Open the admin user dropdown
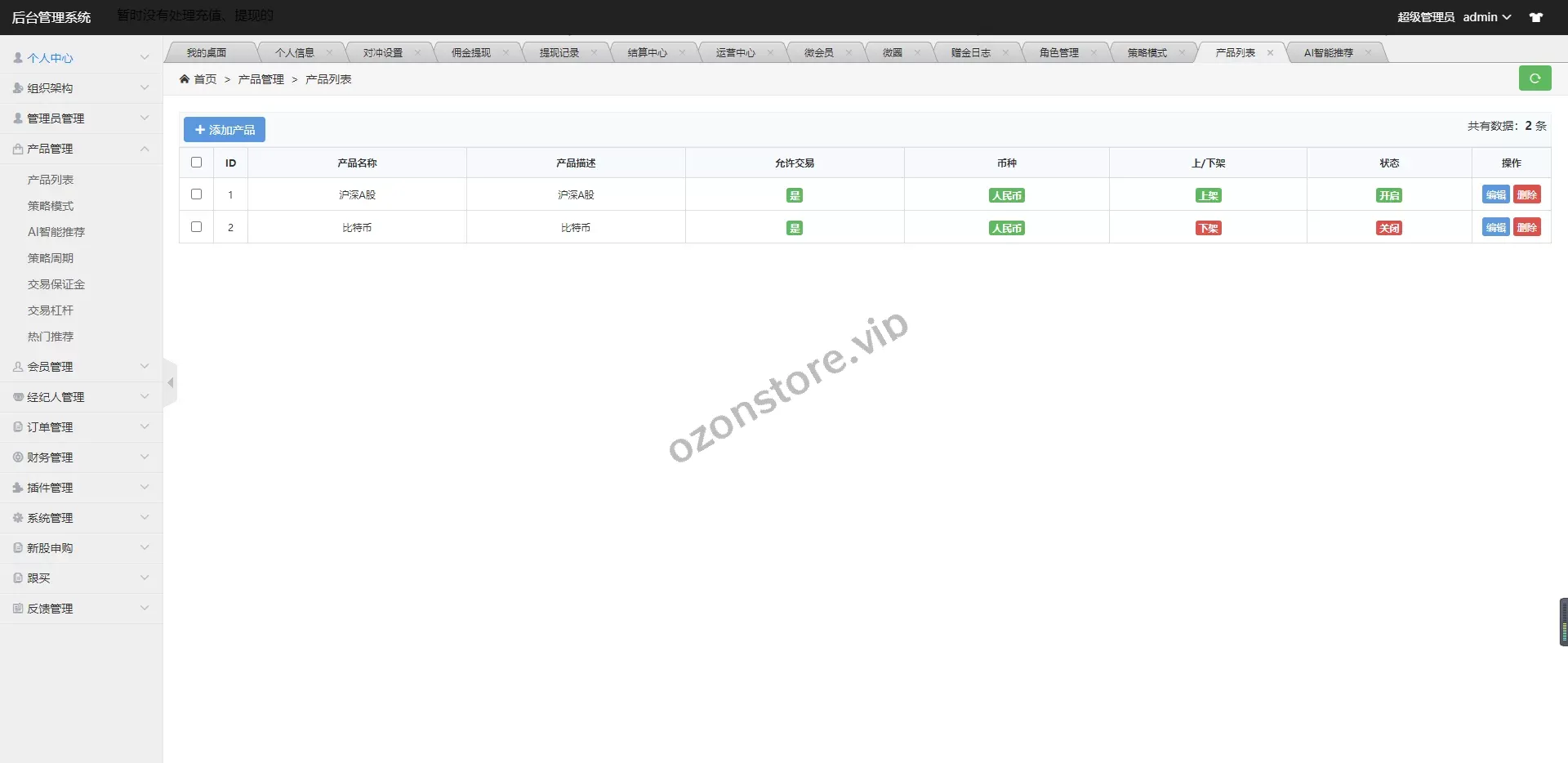 1486,17
